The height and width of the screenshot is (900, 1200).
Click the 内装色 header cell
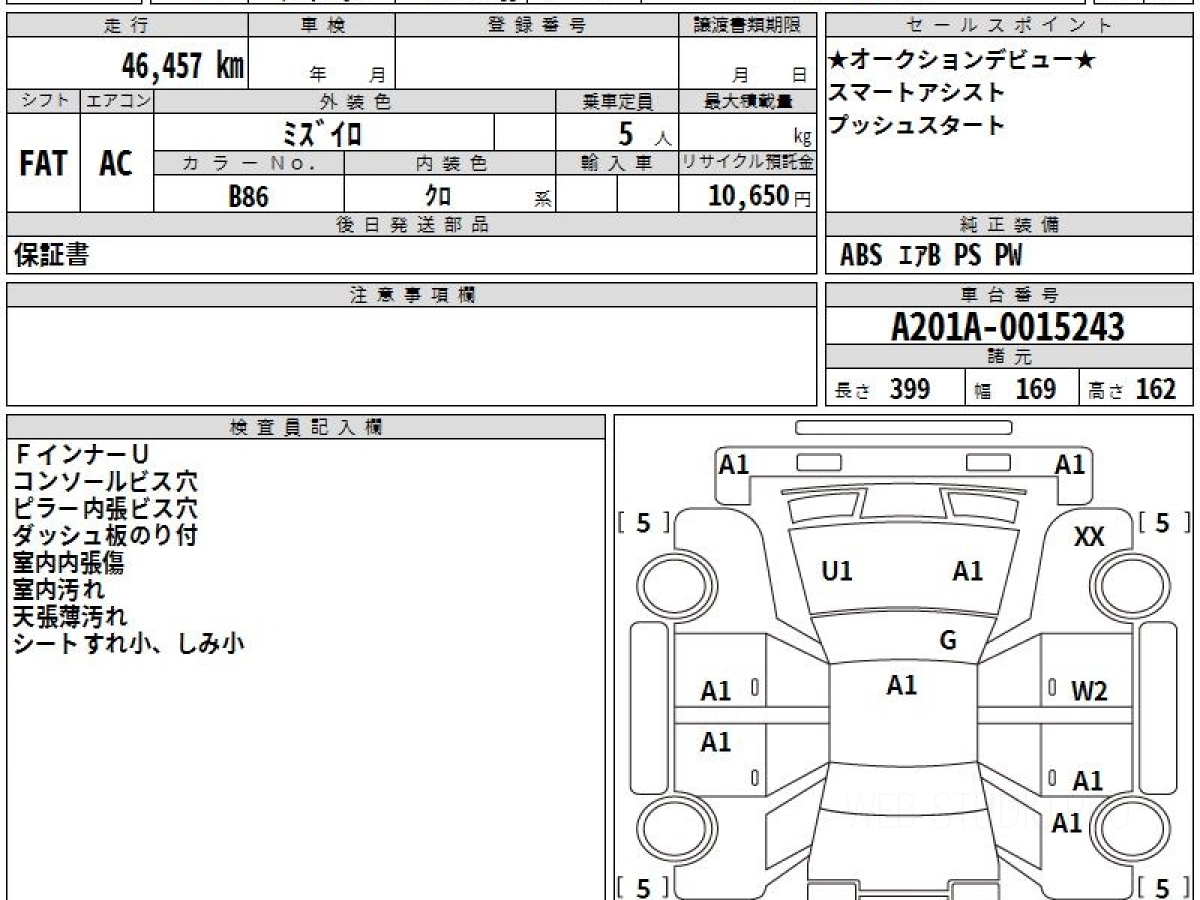[451, 163]
